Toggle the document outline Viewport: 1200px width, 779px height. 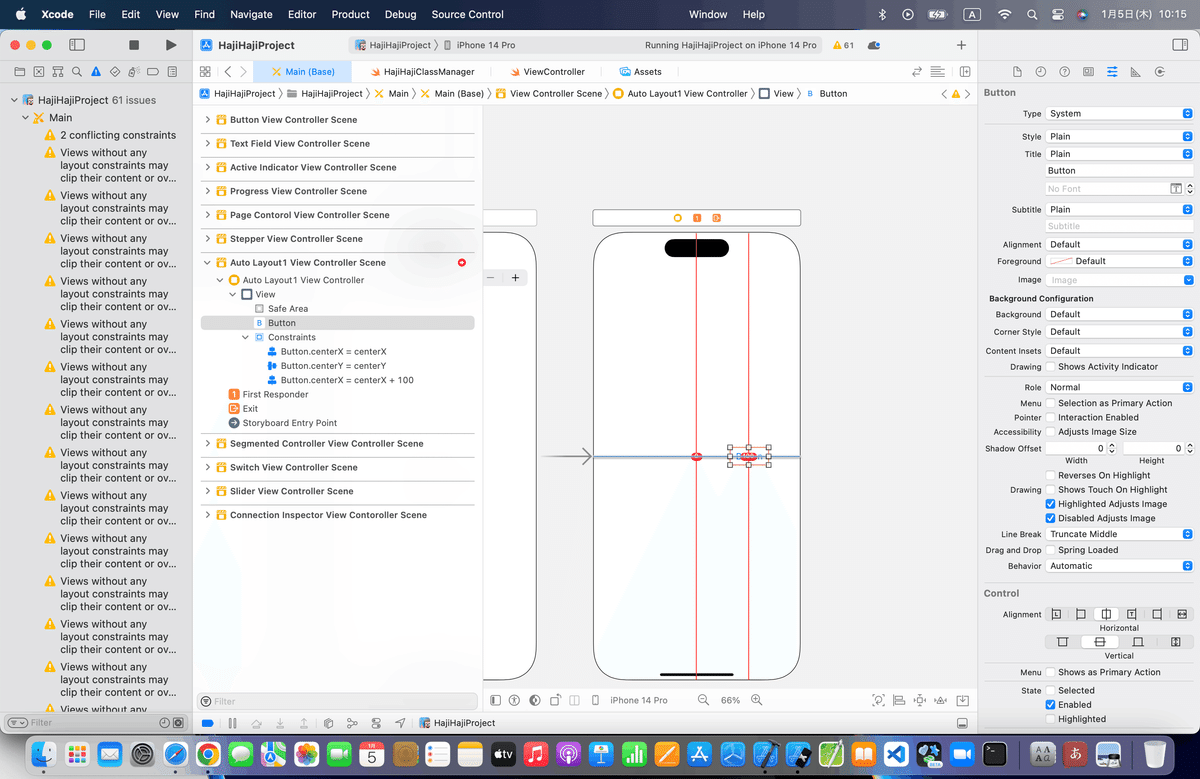(496, 700)
